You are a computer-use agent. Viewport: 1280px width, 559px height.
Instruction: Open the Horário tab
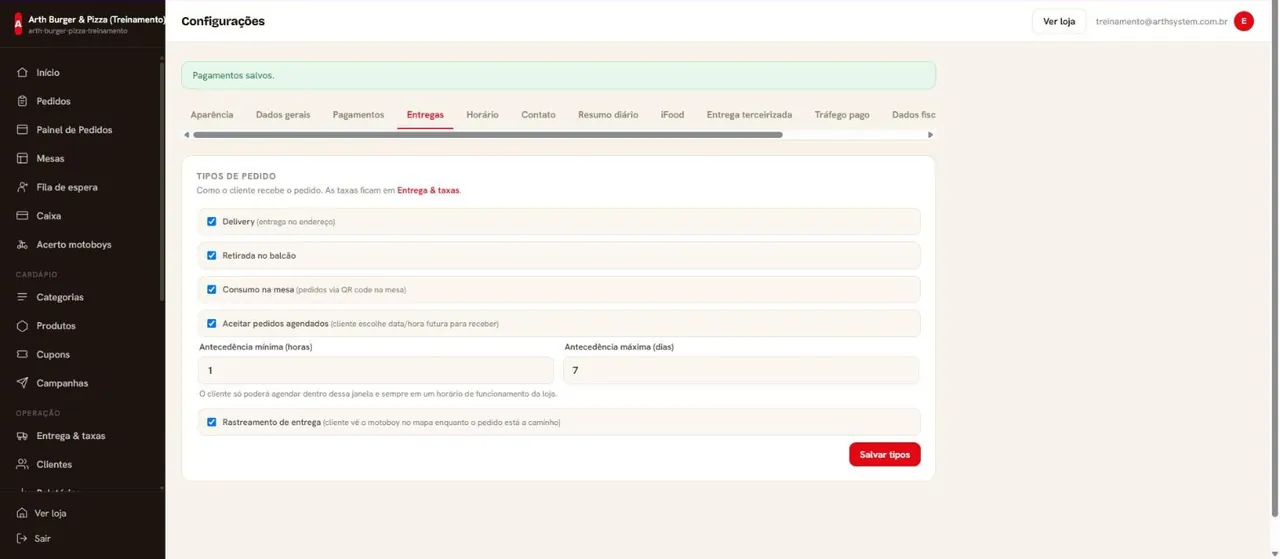pyautogui.click(x=482, y=115)
